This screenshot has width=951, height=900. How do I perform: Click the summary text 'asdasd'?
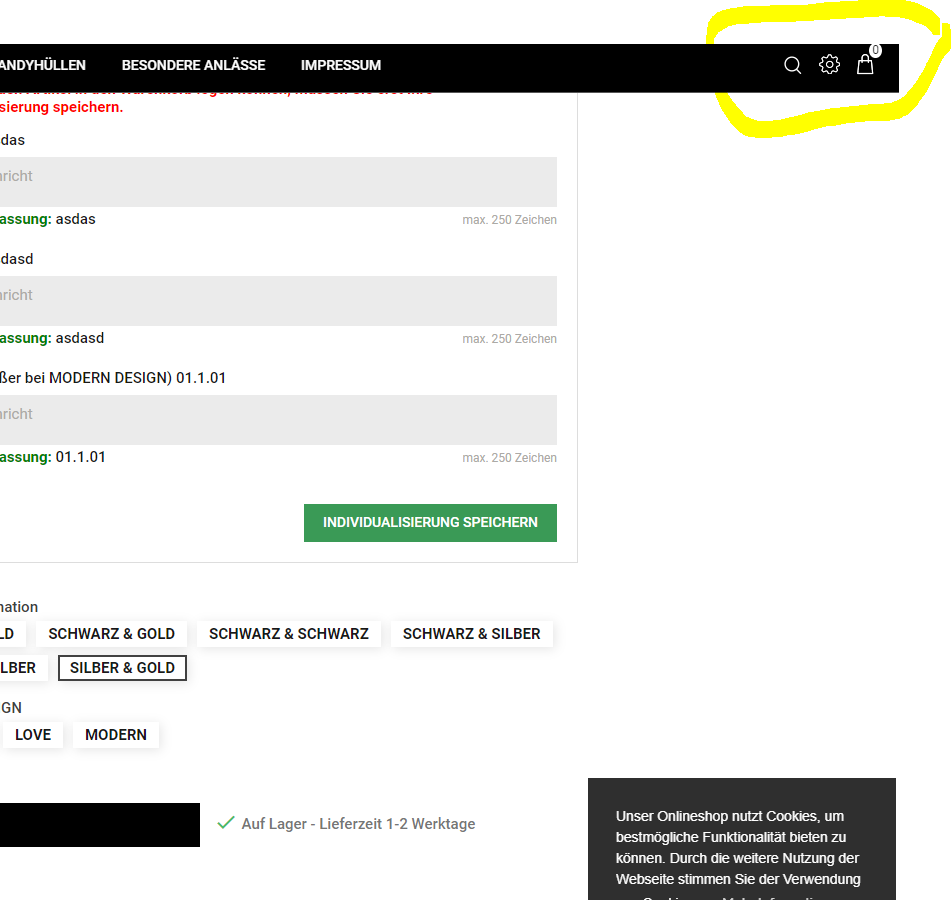click(80, 338)
